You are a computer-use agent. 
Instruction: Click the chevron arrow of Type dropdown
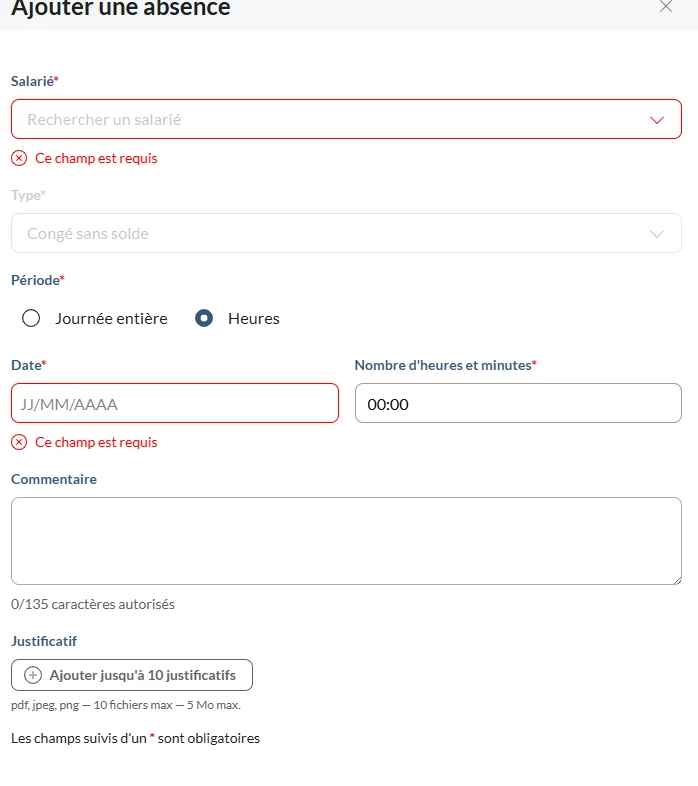(x=657, y=234)
